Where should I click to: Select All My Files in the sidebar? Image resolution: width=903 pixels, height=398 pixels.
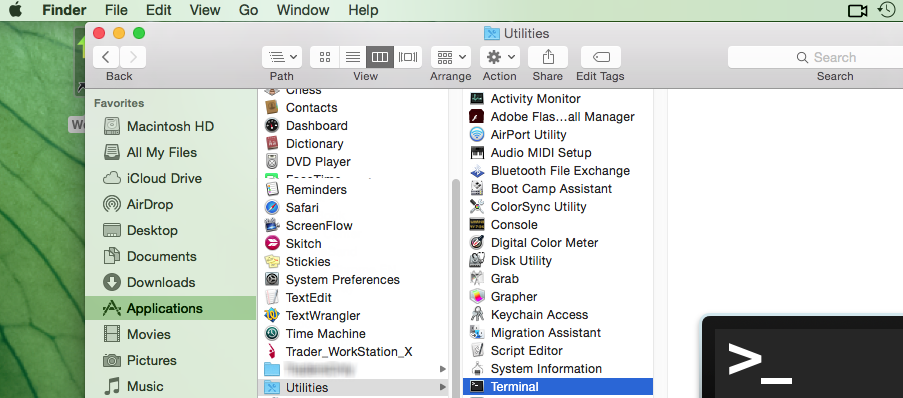click(x=170, y=152)
